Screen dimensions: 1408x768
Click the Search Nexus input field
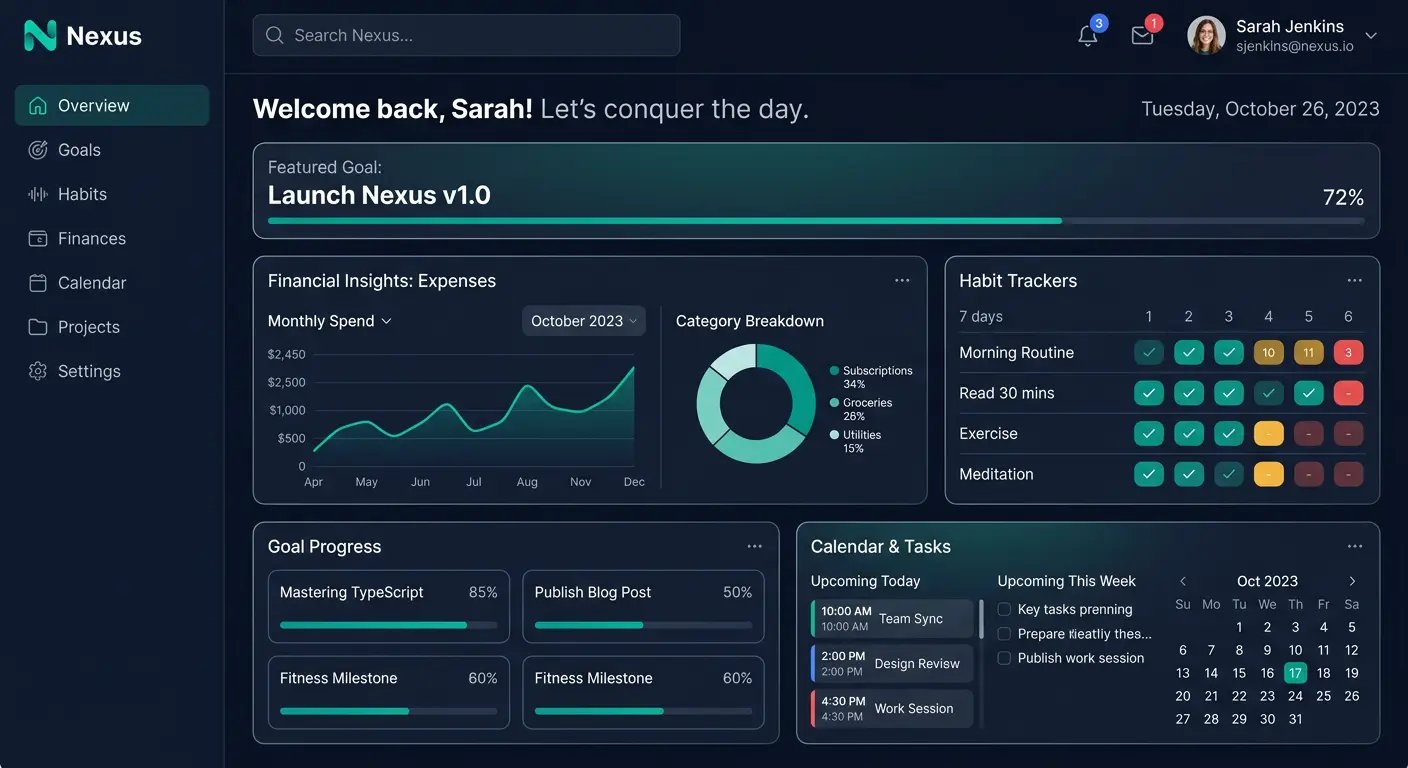pos(466,36)
